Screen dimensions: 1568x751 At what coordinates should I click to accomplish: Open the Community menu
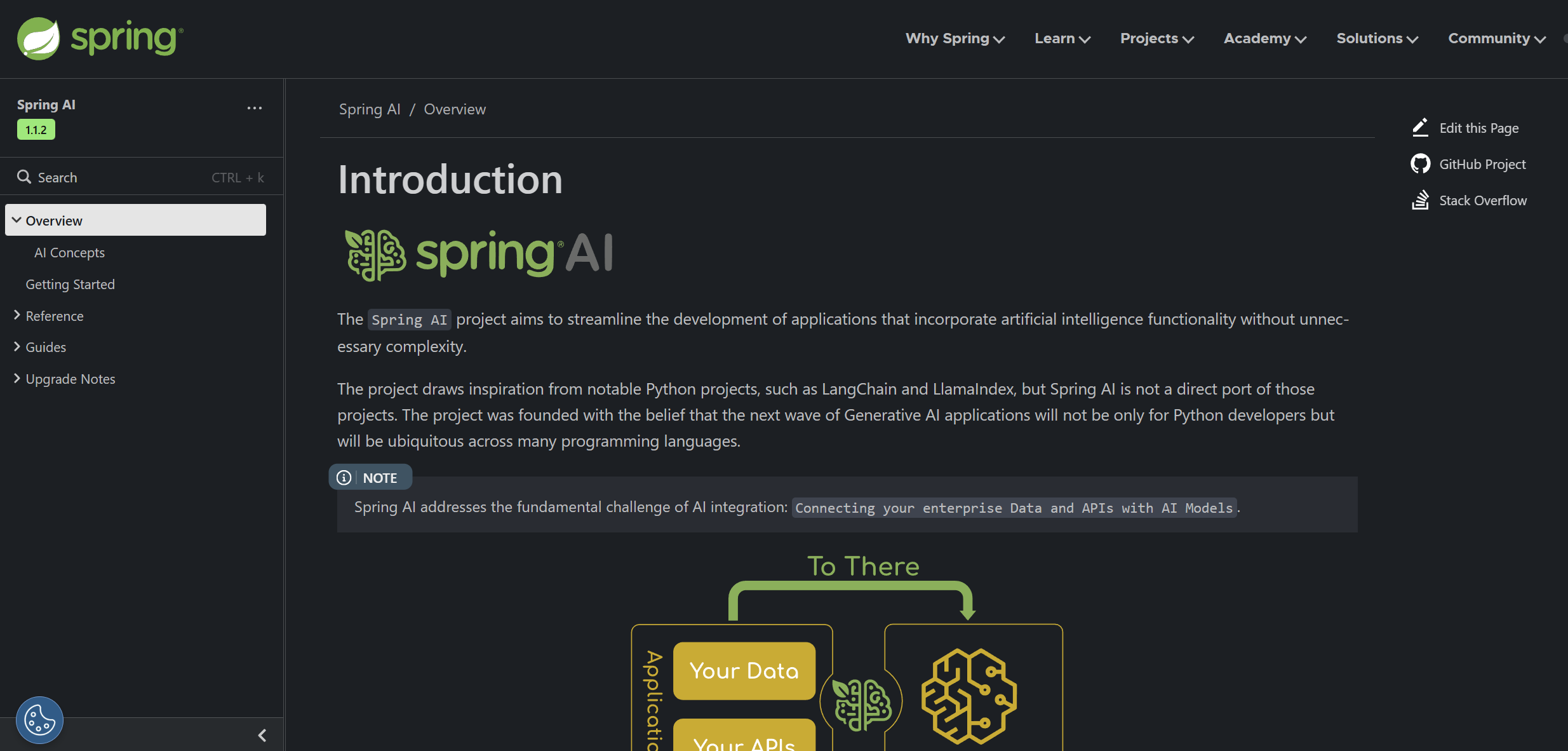click(1496, 38)
